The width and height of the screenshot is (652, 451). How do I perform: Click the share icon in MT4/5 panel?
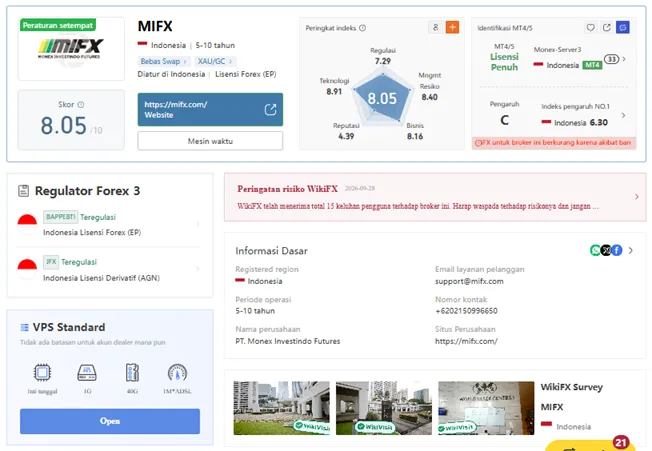[607, 27]
